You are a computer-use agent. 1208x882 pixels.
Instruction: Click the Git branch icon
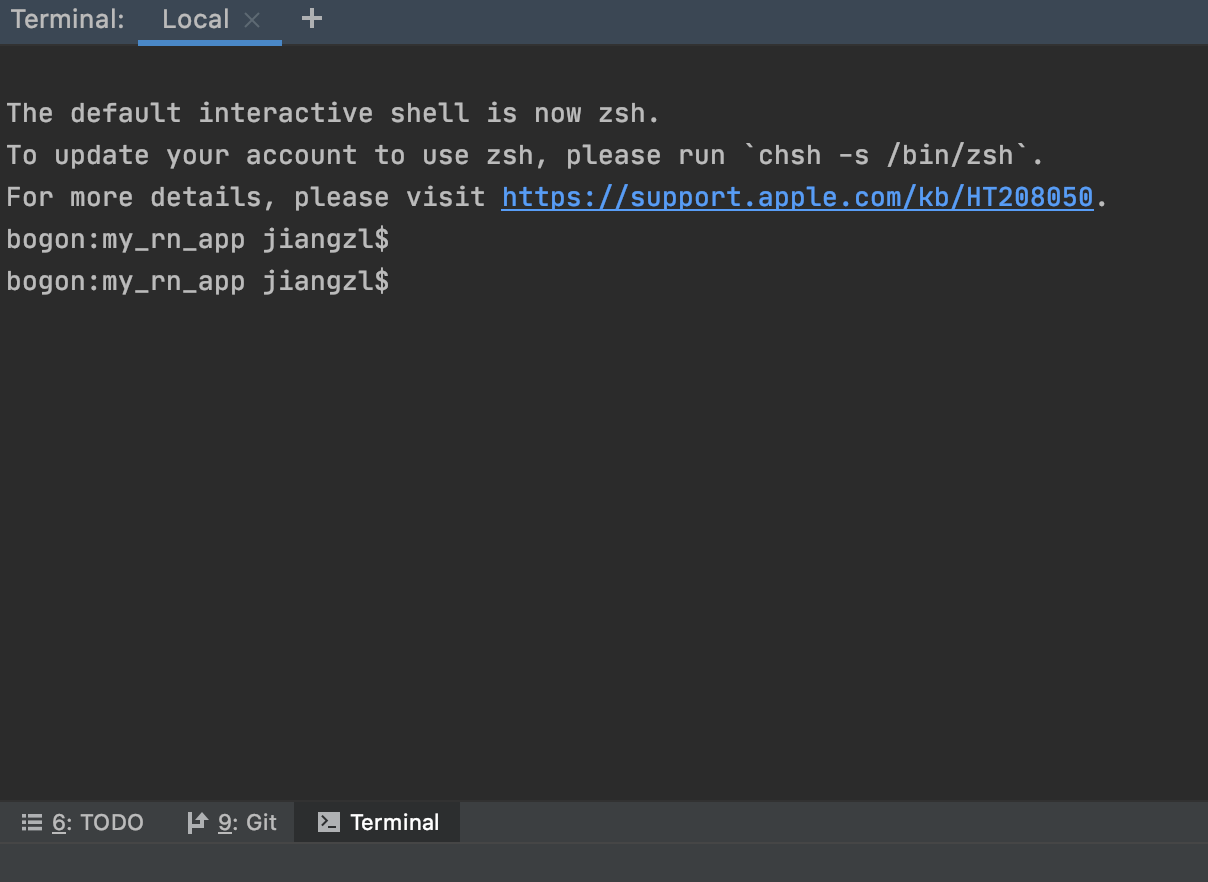(x=197, y=822)
